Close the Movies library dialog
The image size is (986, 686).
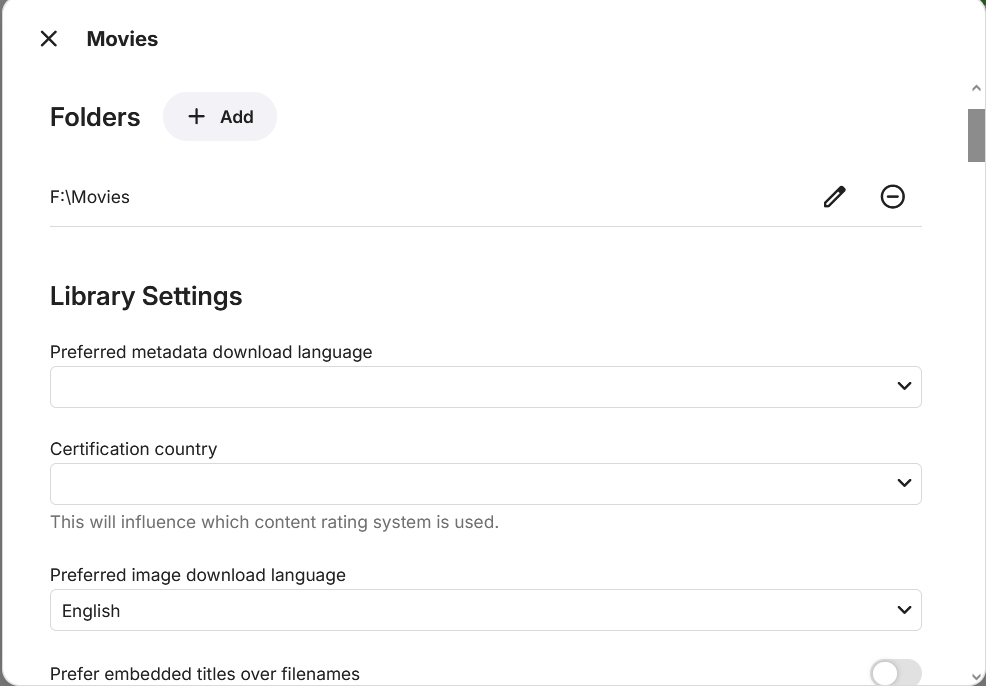pyautogui.click(x=48, y=39)
